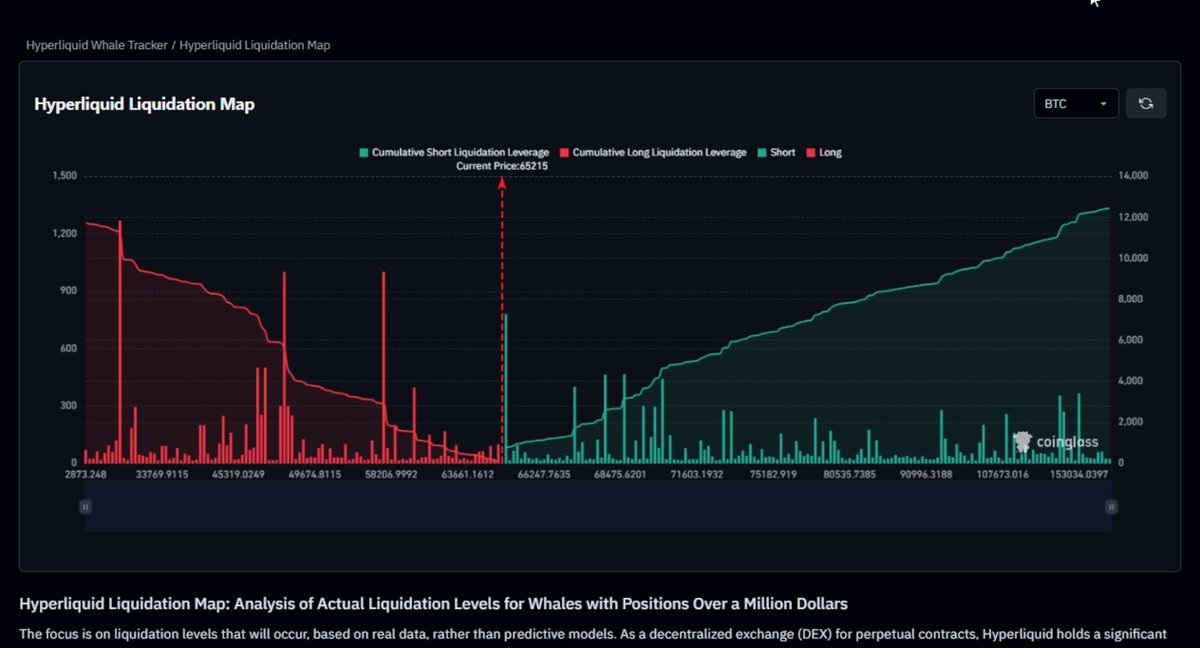1200x648 pixels.
Task: Click the 8,000 right axis value
Action: (x=1131, y=299)
